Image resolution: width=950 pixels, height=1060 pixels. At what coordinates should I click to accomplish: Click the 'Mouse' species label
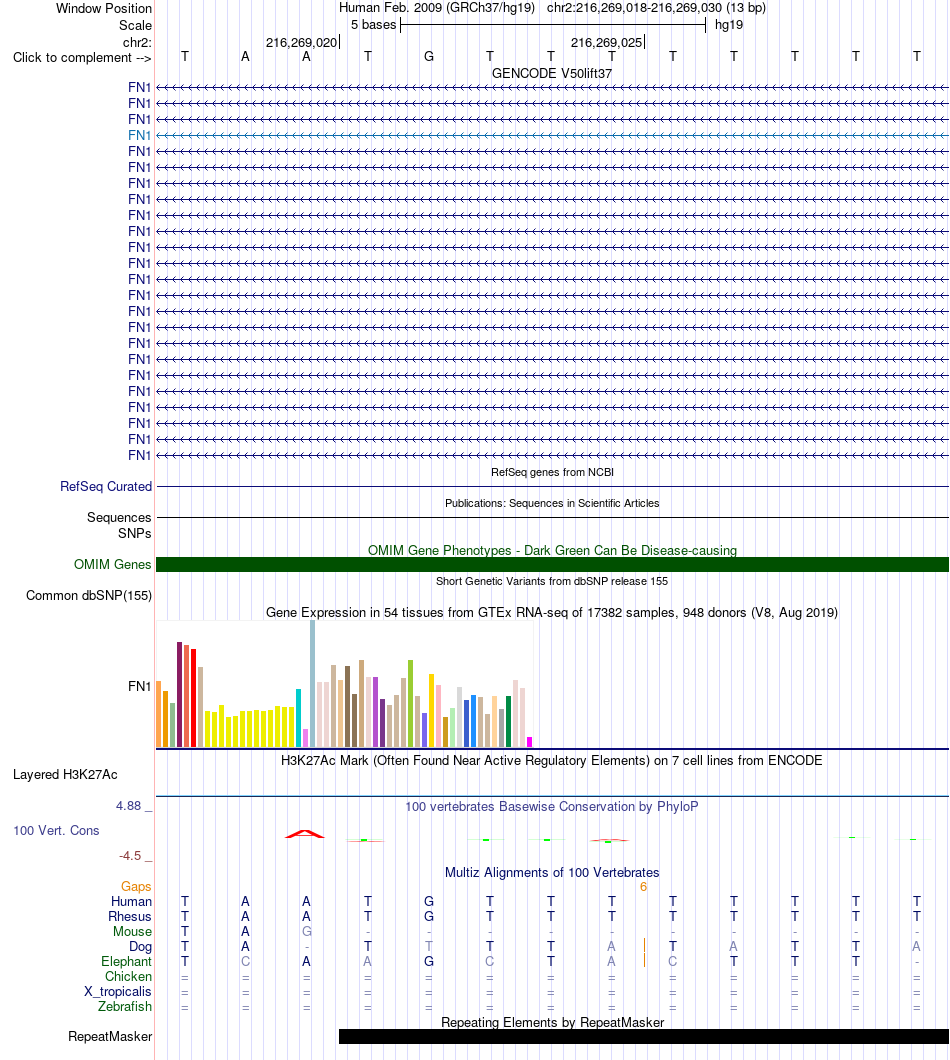[133, 932]
